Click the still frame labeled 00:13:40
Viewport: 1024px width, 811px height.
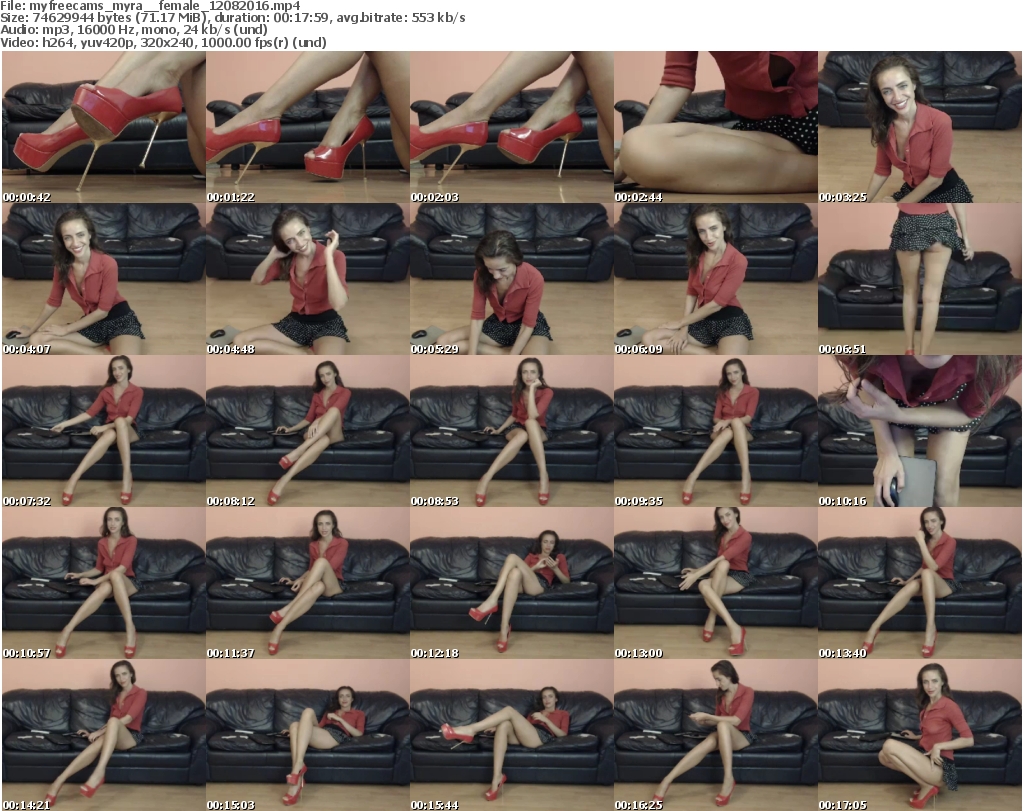pos(920,583)
